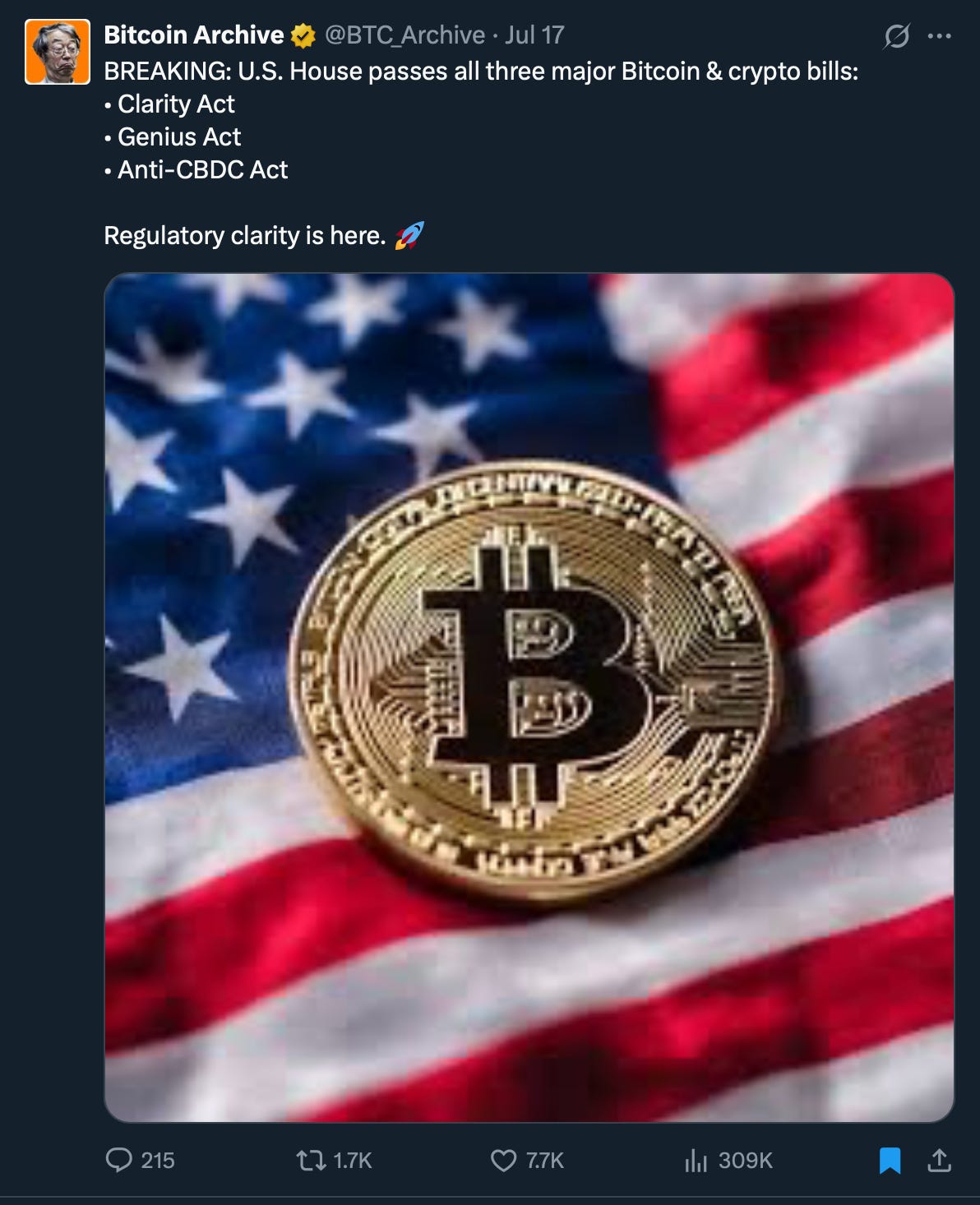Toggle the blue bookmark icon
The image size is (980, 1205).
pos(890,1160)
